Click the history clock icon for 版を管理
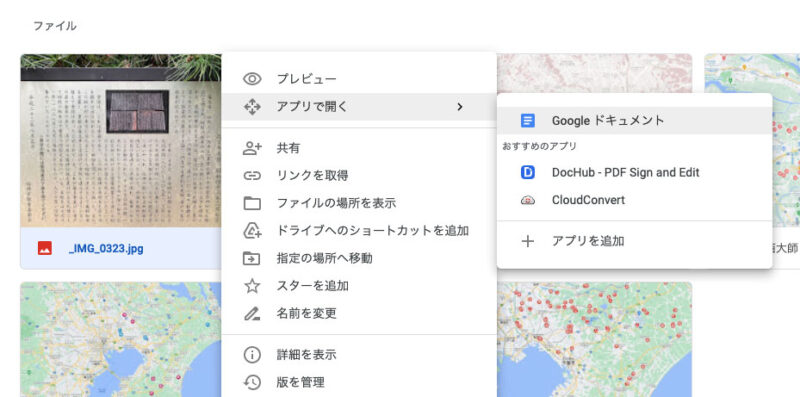800x397 pixels. (x=252, y=382)
